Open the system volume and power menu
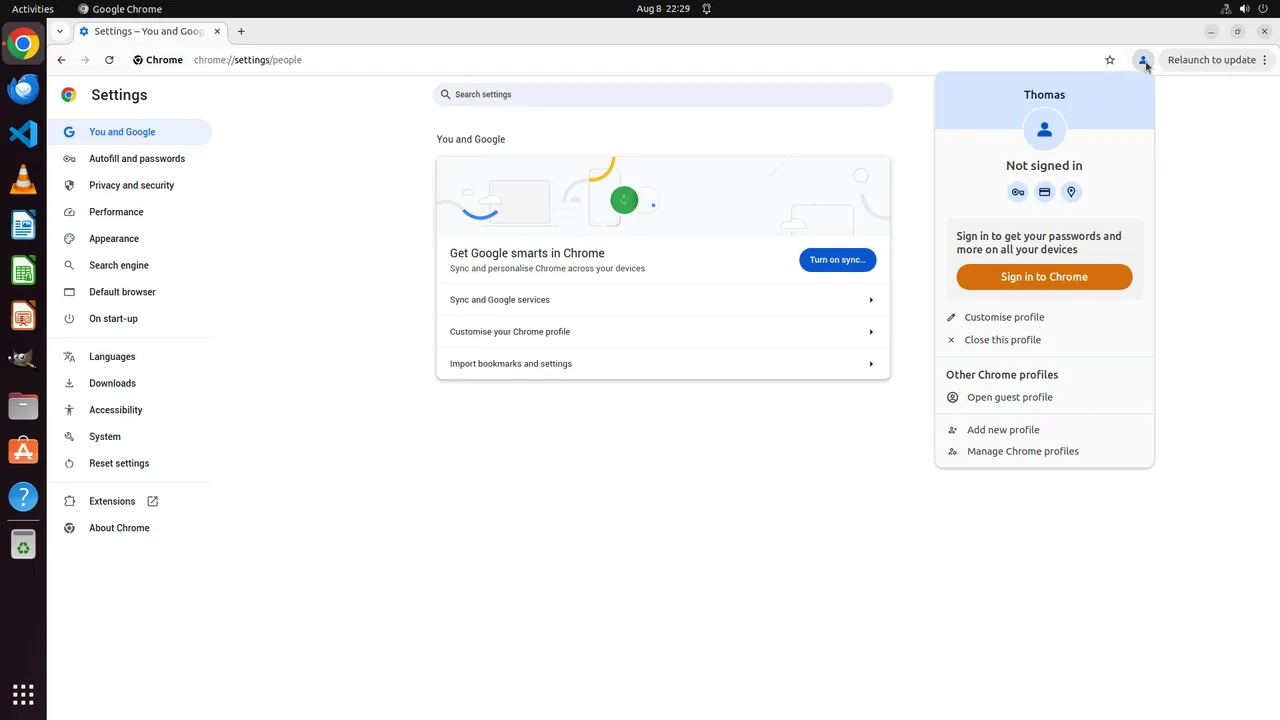 (1244, 9)
